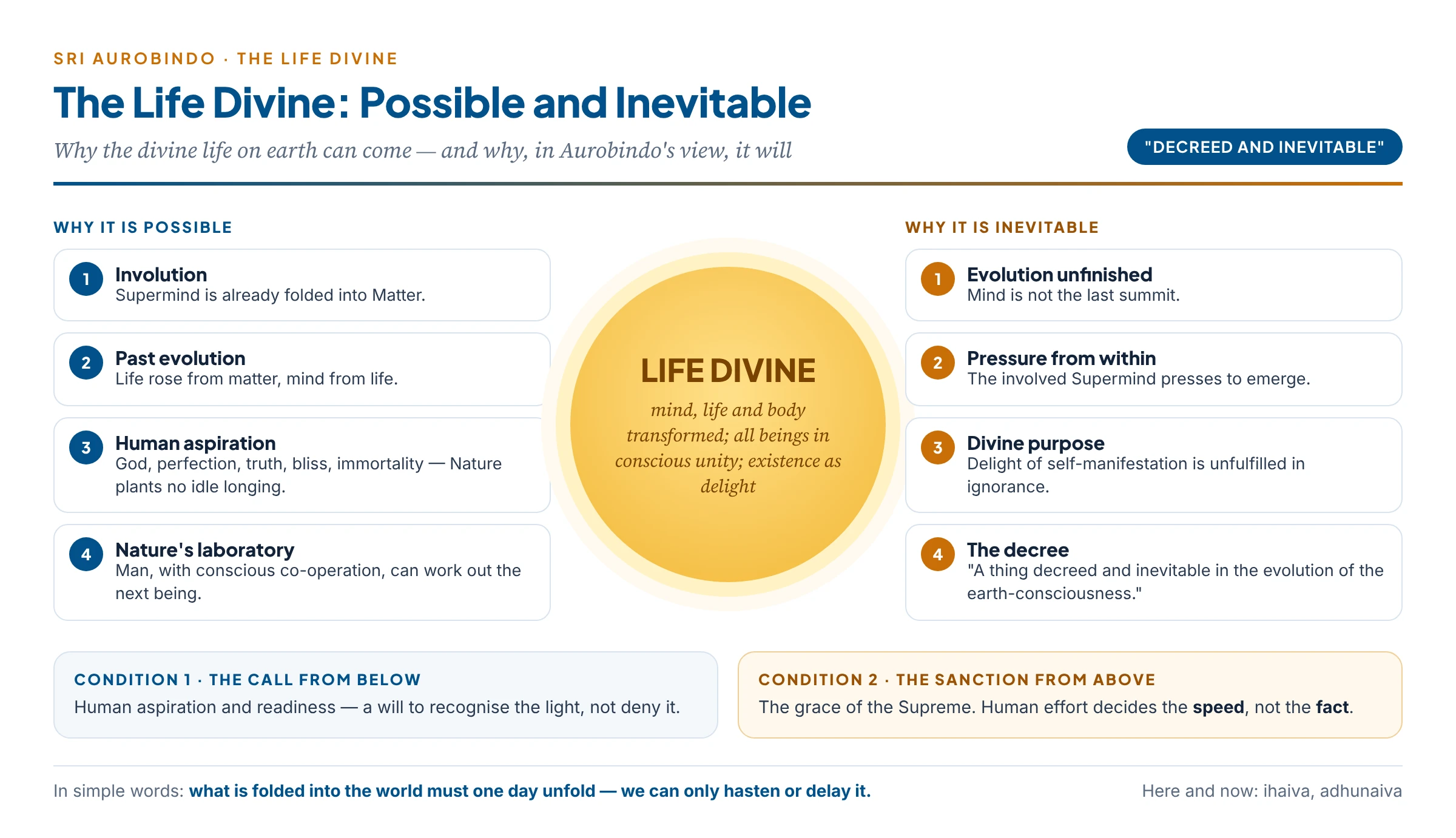Click "Life rose from matter, mind from life."

coord(257,379)
